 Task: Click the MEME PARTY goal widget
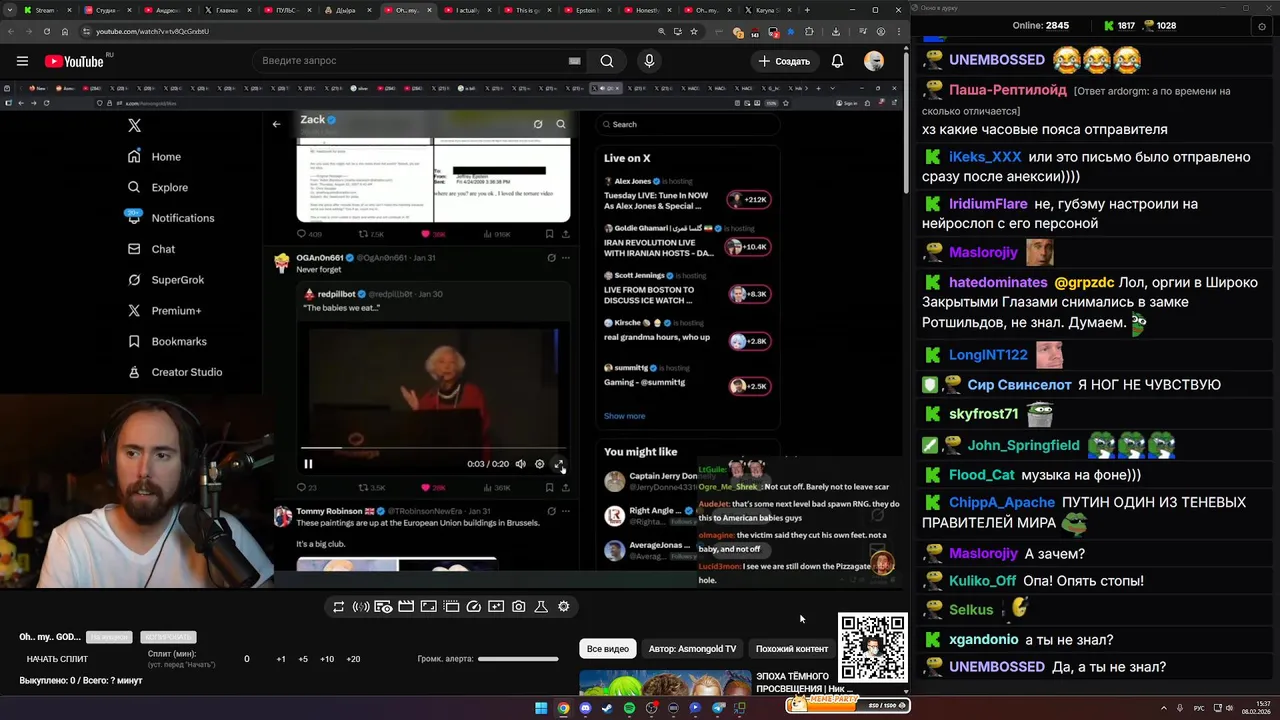point(848,704)
